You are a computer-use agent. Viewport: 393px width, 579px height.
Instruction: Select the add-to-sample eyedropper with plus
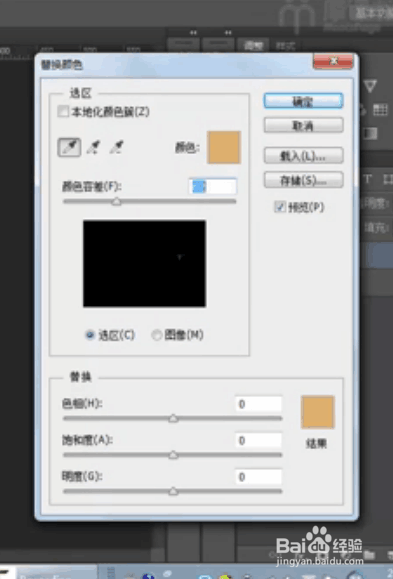[93, 147]
